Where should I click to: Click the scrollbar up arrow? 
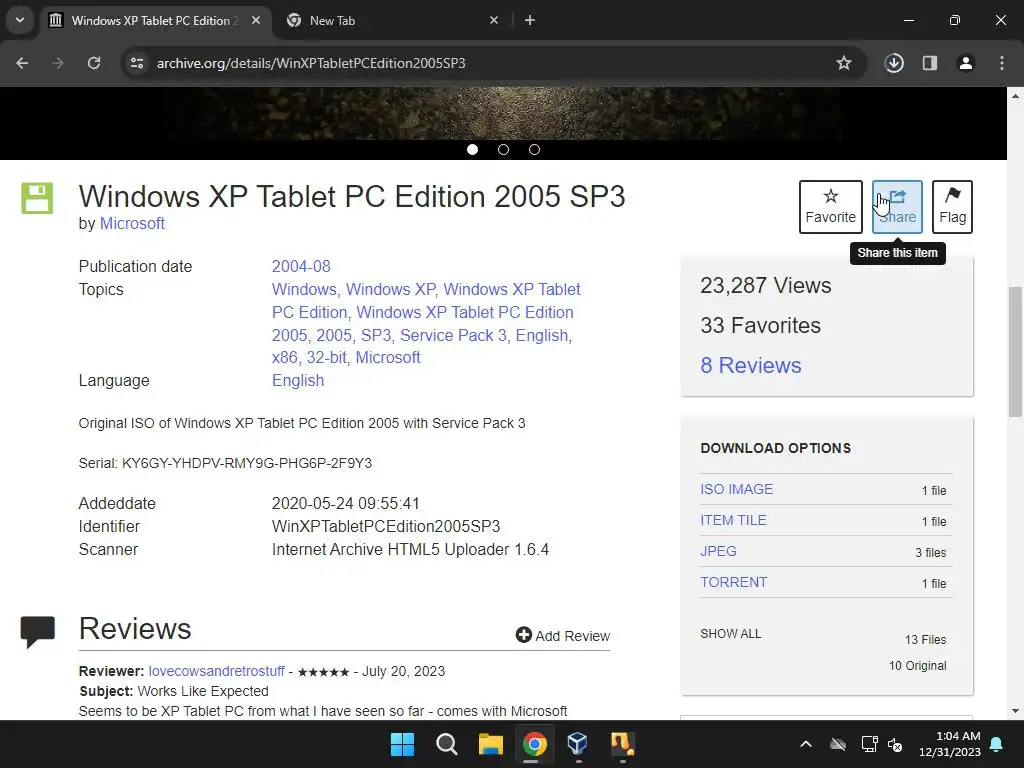[1015, 96]
